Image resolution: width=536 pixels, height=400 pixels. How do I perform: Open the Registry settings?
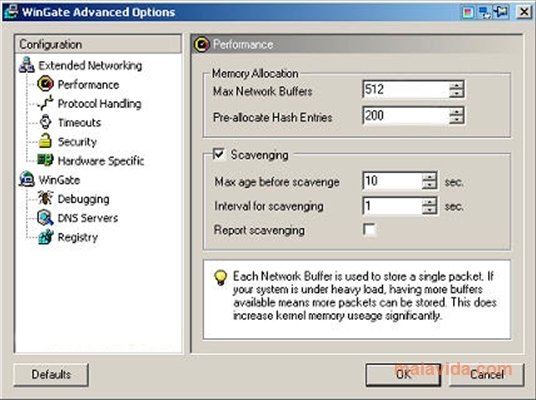click(x=78, y=237)
